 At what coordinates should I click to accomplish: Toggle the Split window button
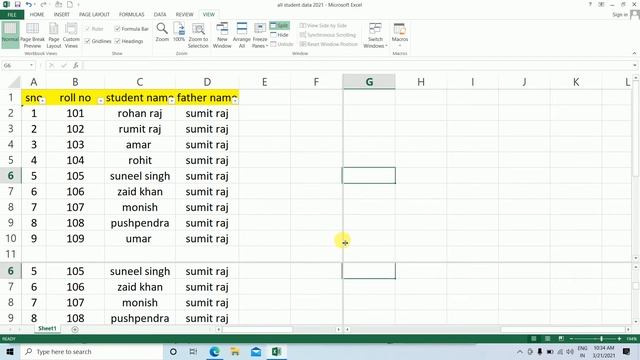[x=280, y=26]
